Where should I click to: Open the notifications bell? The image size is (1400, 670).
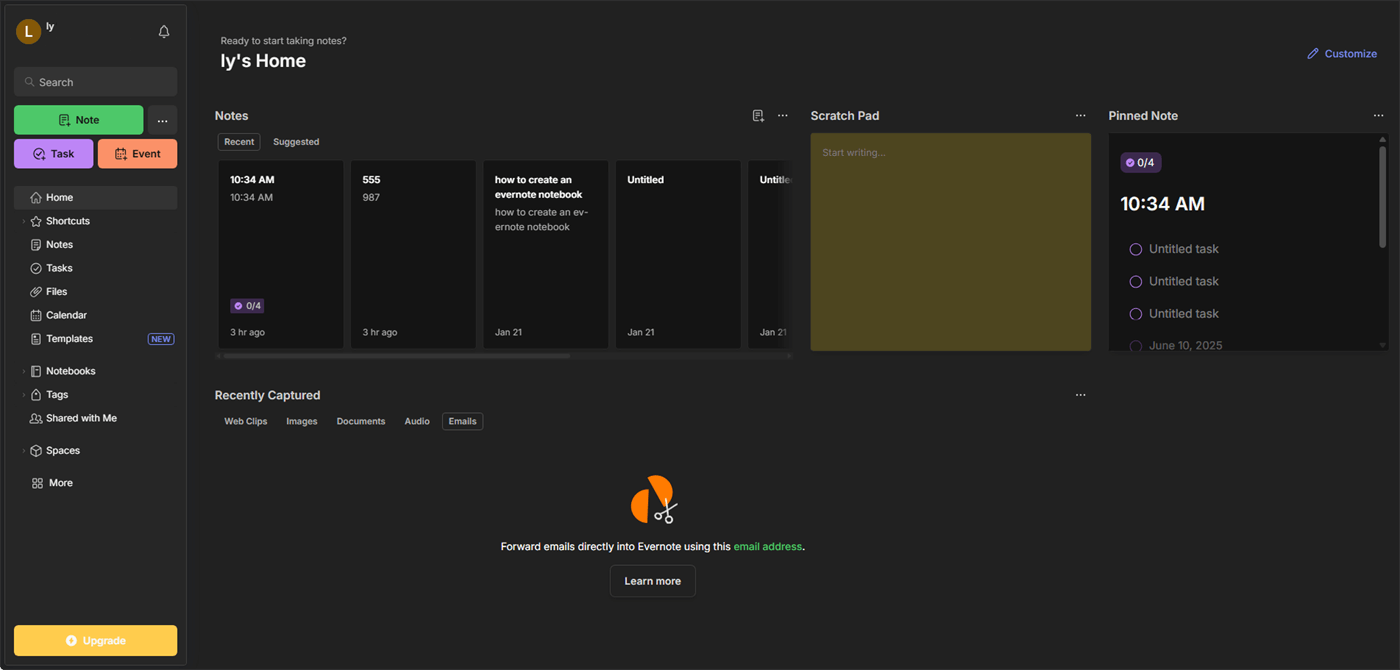164,32
